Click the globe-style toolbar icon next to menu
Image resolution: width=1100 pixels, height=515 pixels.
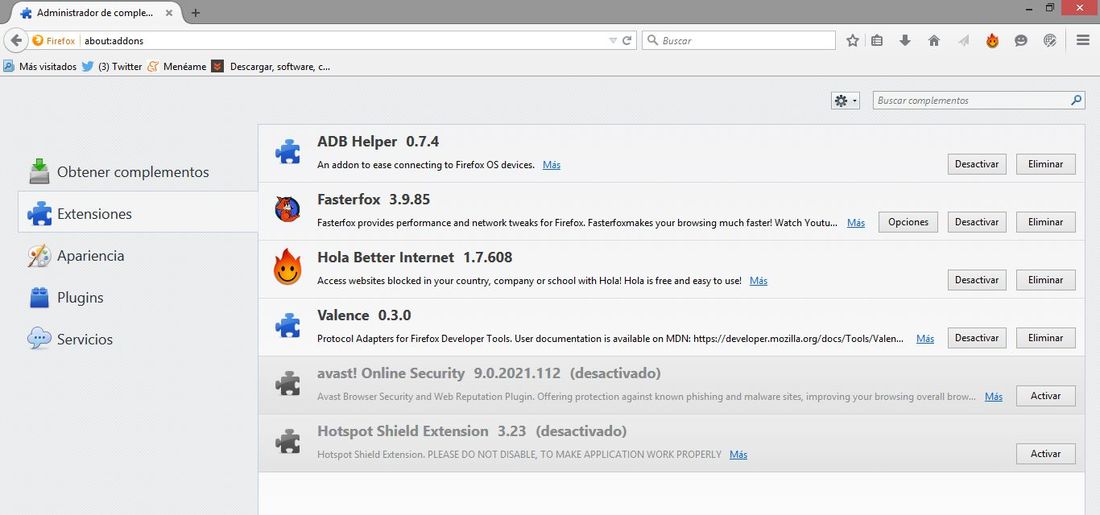pyautogui.click(x=1049, y=41)
